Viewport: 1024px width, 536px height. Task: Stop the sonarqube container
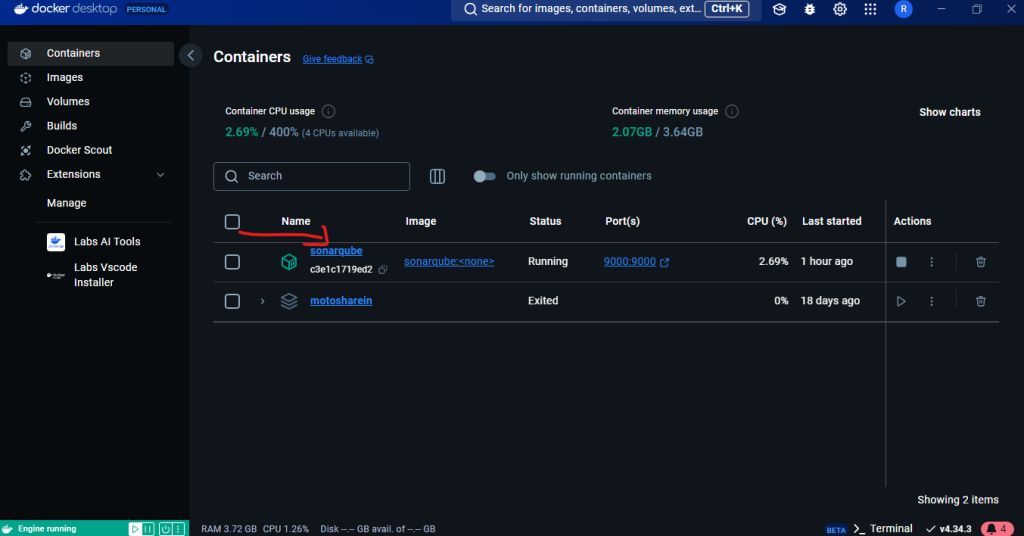(x=901, y=262)
